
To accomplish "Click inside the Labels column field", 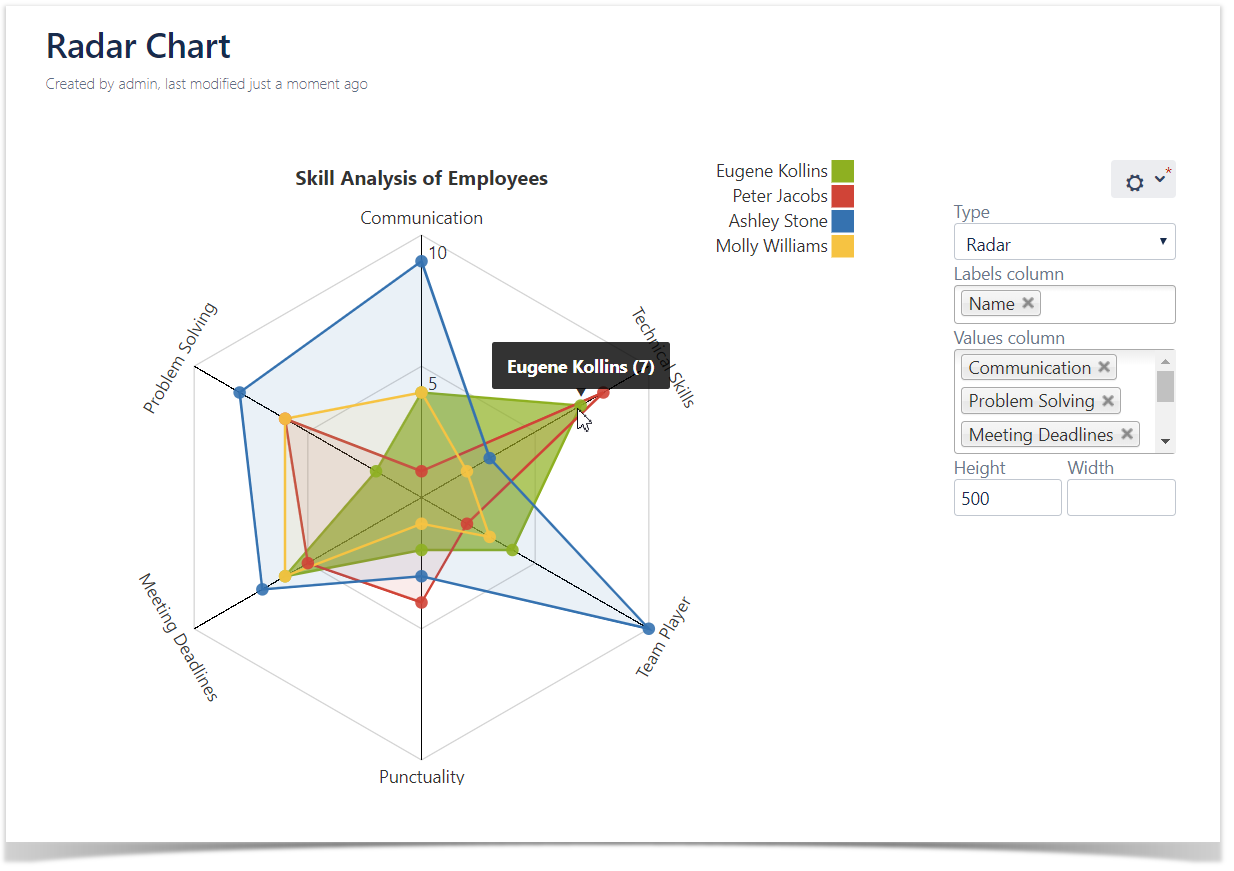I will (x=1105, y=304).
